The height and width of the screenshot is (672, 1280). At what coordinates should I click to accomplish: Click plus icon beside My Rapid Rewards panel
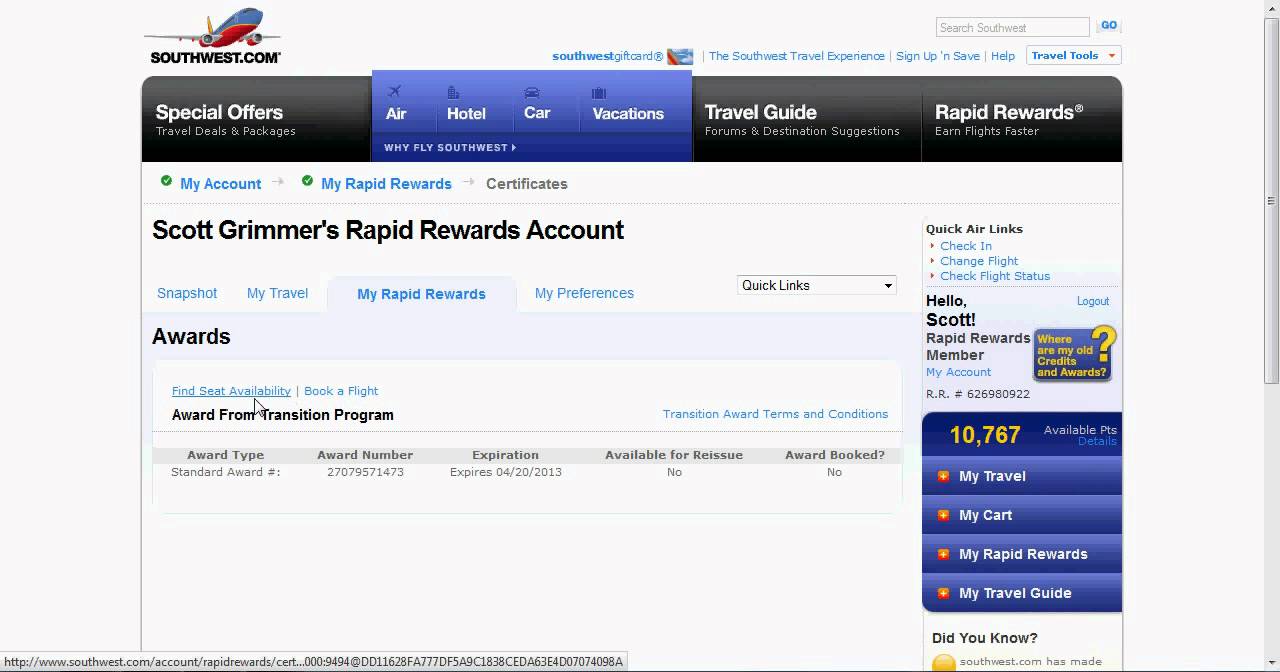tap(943, 554)
